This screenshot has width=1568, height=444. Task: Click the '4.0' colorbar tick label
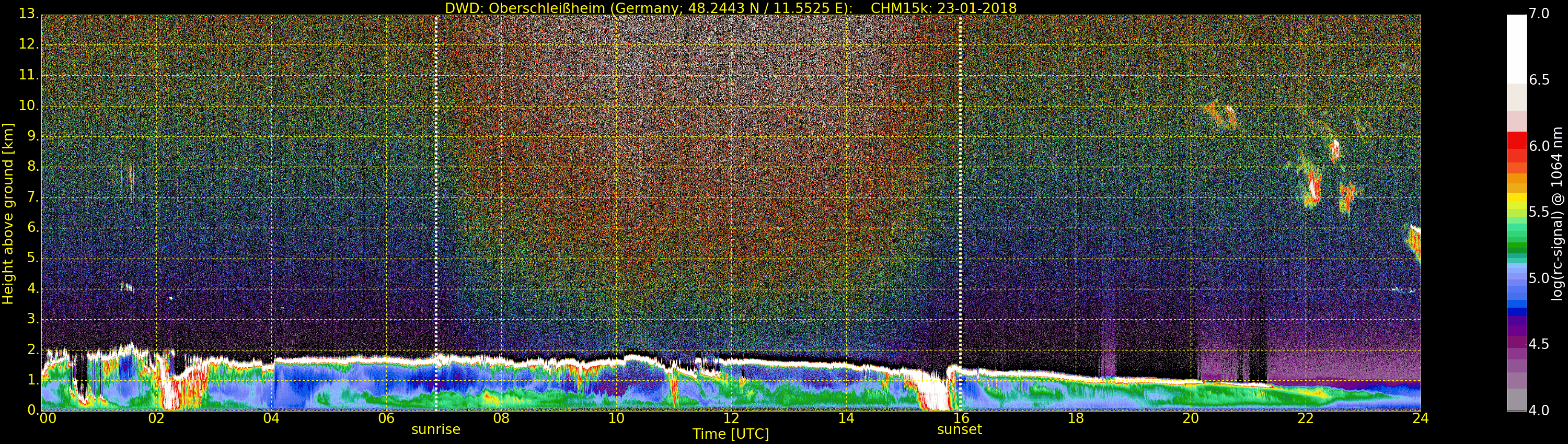(x=1539, y=411)
